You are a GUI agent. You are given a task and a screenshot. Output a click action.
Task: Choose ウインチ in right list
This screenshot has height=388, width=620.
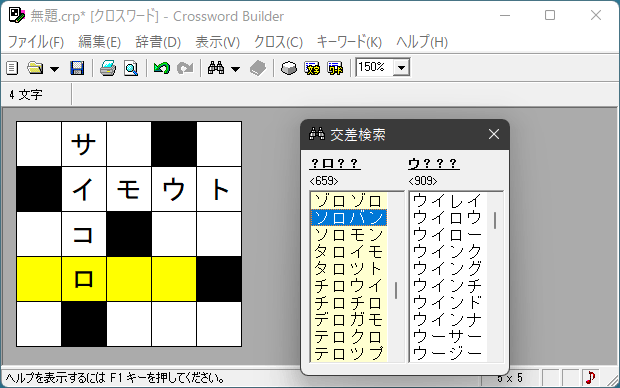tap(448, 286)
